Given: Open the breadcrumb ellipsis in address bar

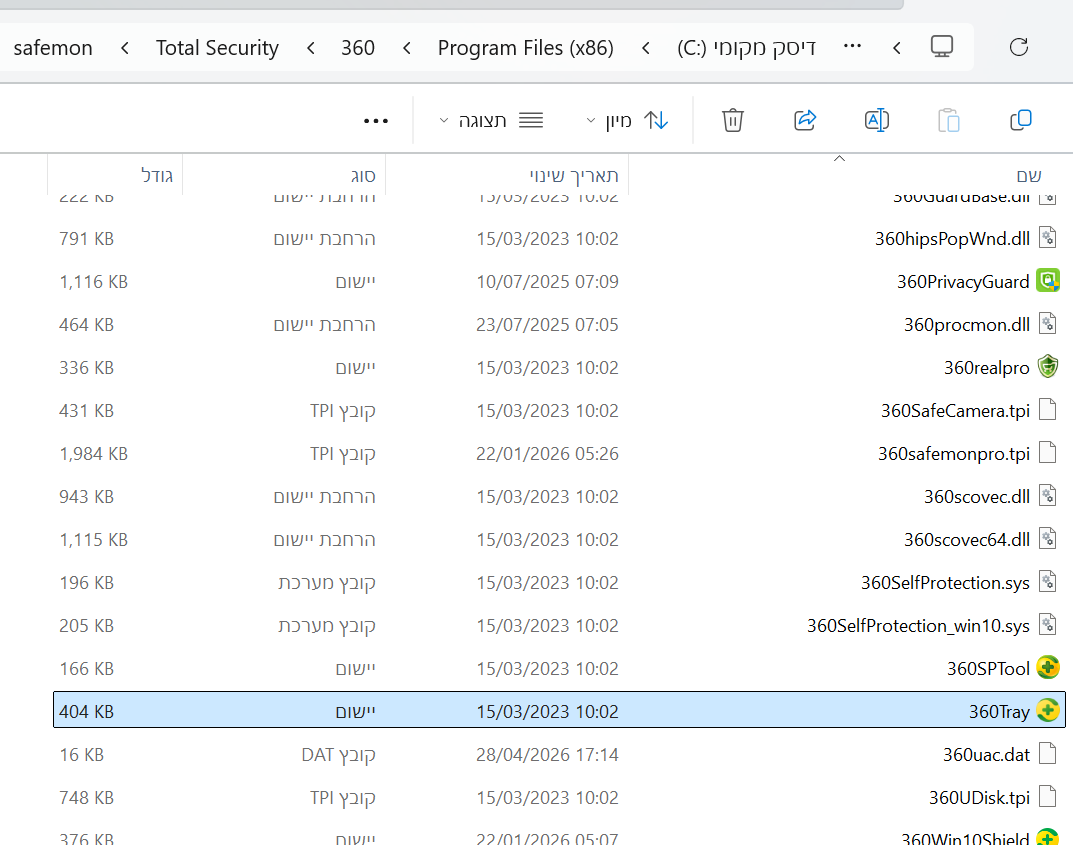Looking at the screenshot, I should pyautogui.click(x=852, y=46).
